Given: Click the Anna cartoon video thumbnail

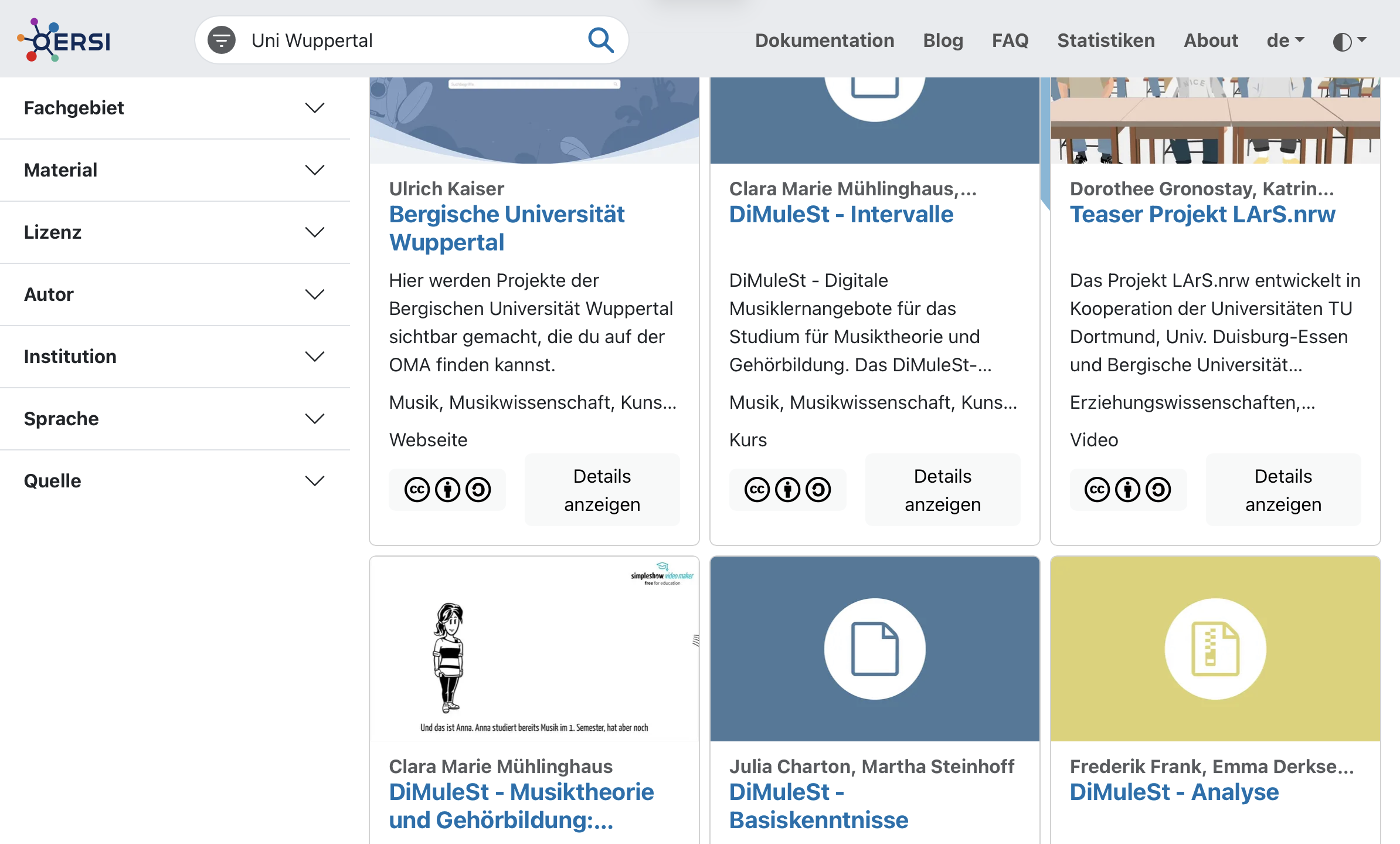Looking at the screenshot, I should coord(534,649).
